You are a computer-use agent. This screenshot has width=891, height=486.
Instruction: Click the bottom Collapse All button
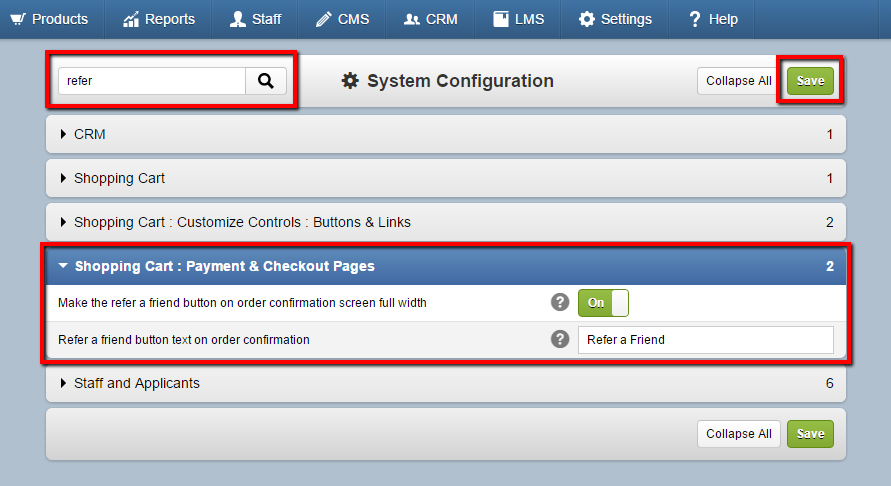(739, 434)
